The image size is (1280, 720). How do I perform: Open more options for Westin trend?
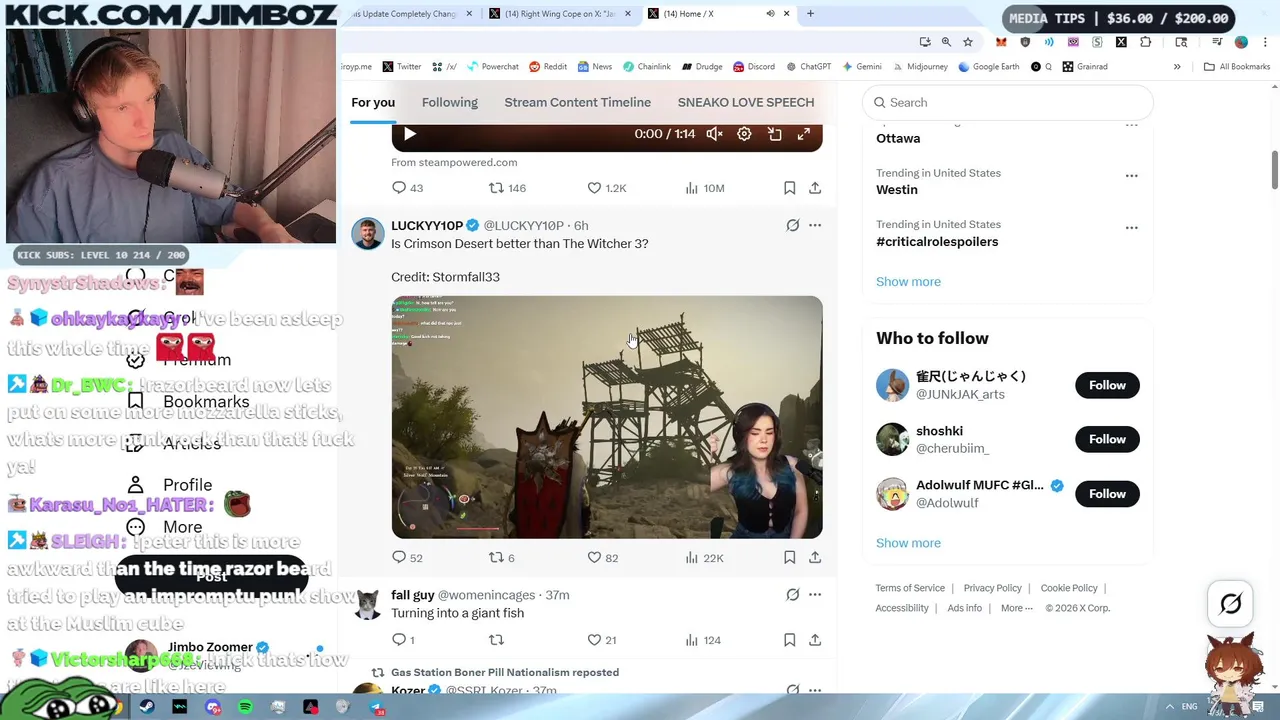[1131, 176]
